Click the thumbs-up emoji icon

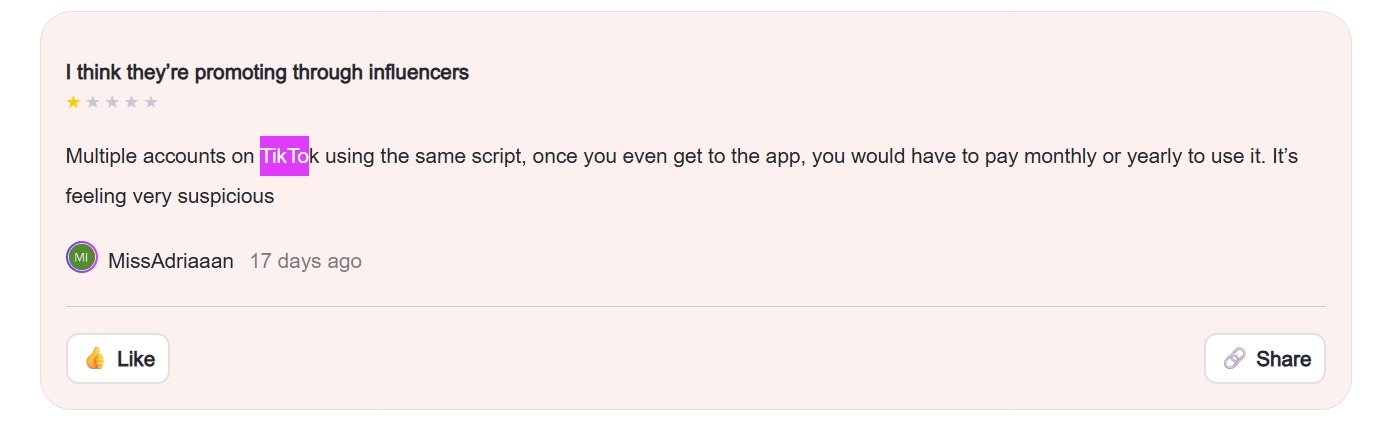click(x=95, y=359)
